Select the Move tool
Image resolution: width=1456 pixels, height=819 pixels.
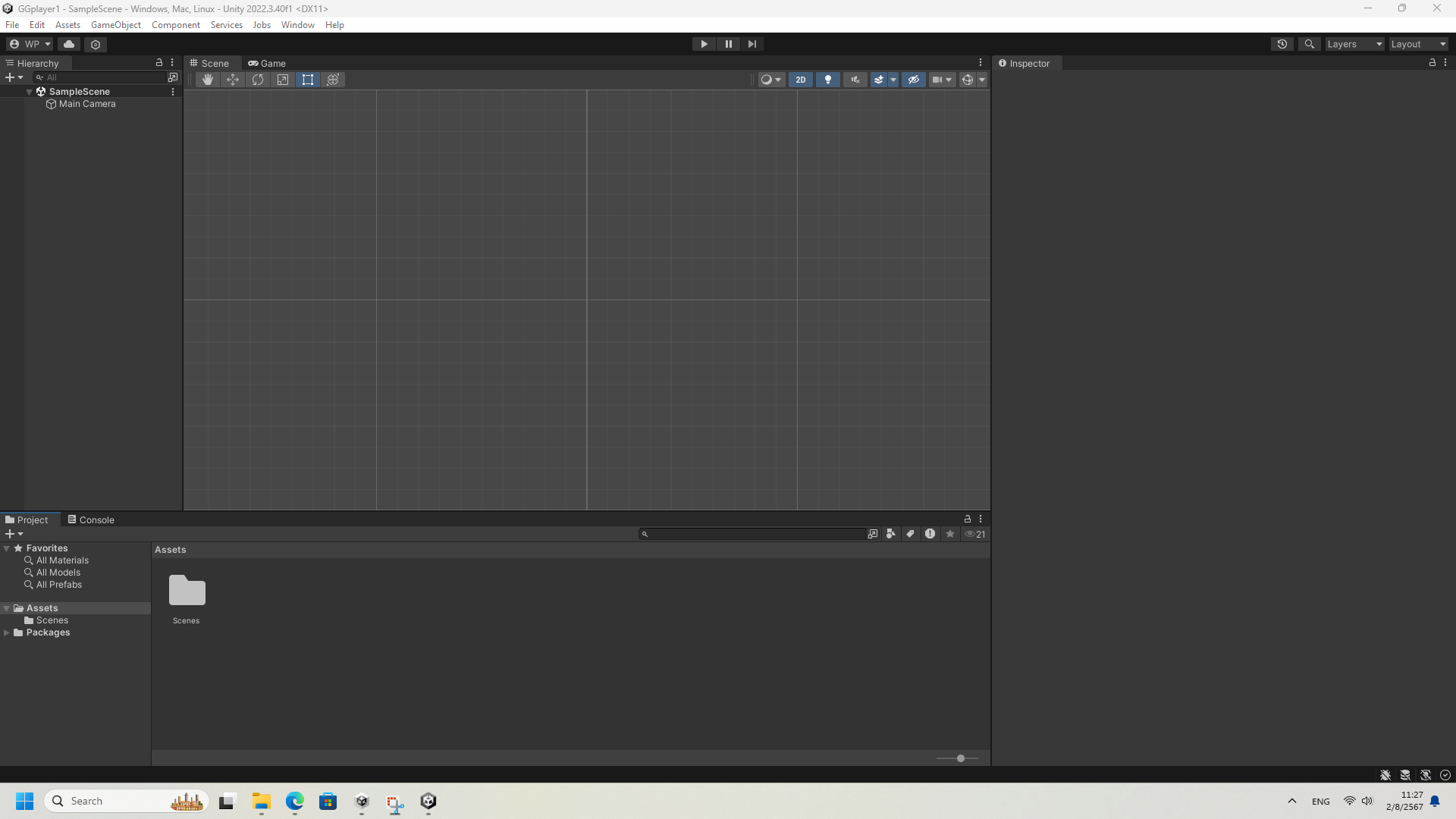(233, 80)
